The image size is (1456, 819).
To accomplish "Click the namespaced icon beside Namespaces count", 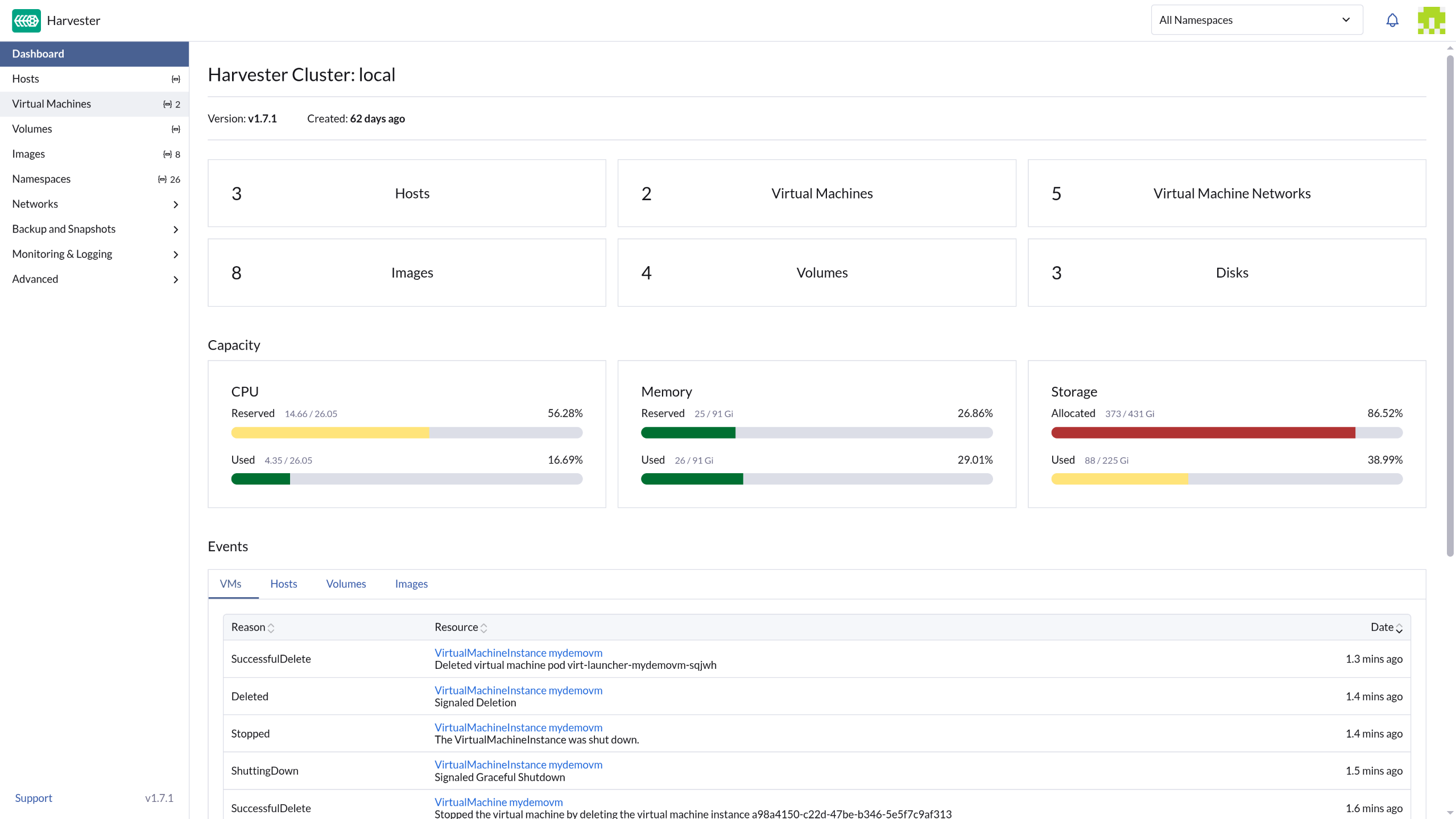I will pos(162,179).
